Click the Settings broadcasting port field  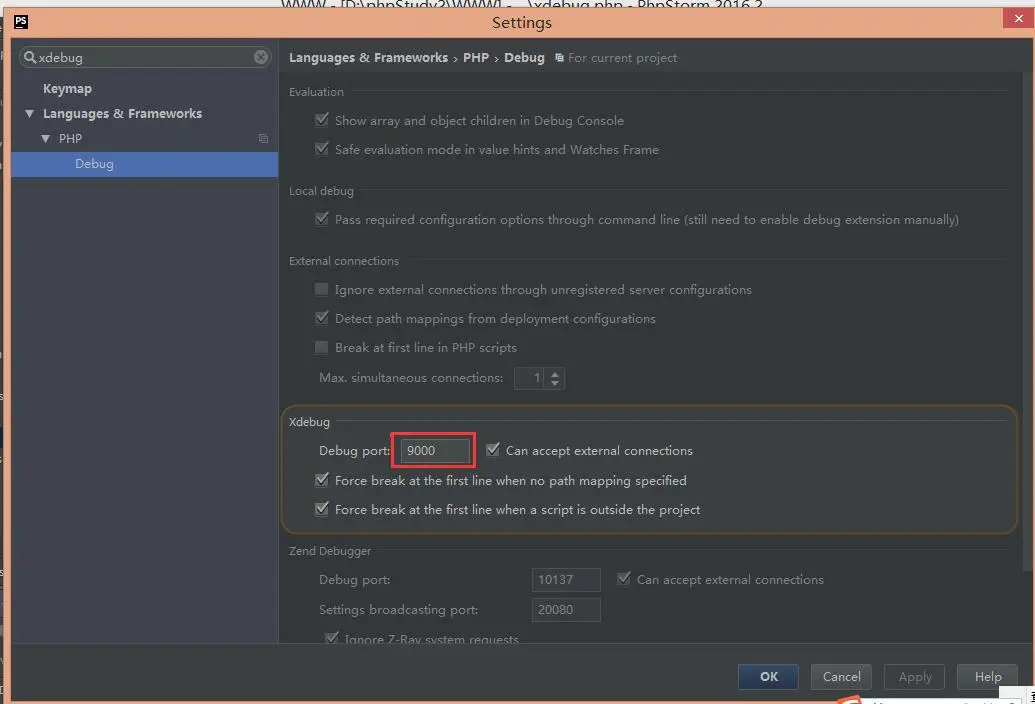click(x=566, y=610)
